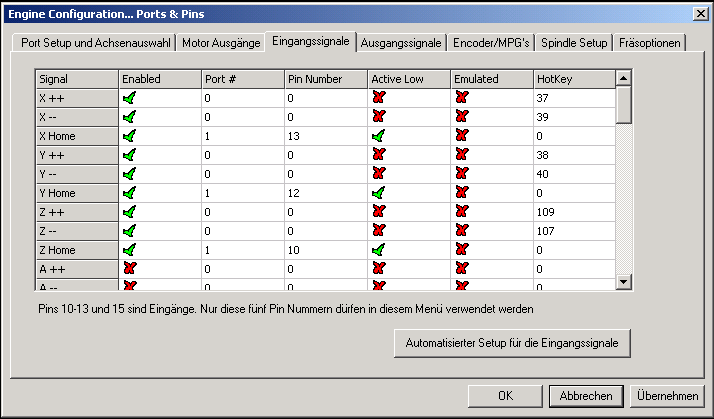This screenshot has width=714, height=419.
Task: Toggle Enabled checkmark for Y Home signal
Action: pos(130,193)
